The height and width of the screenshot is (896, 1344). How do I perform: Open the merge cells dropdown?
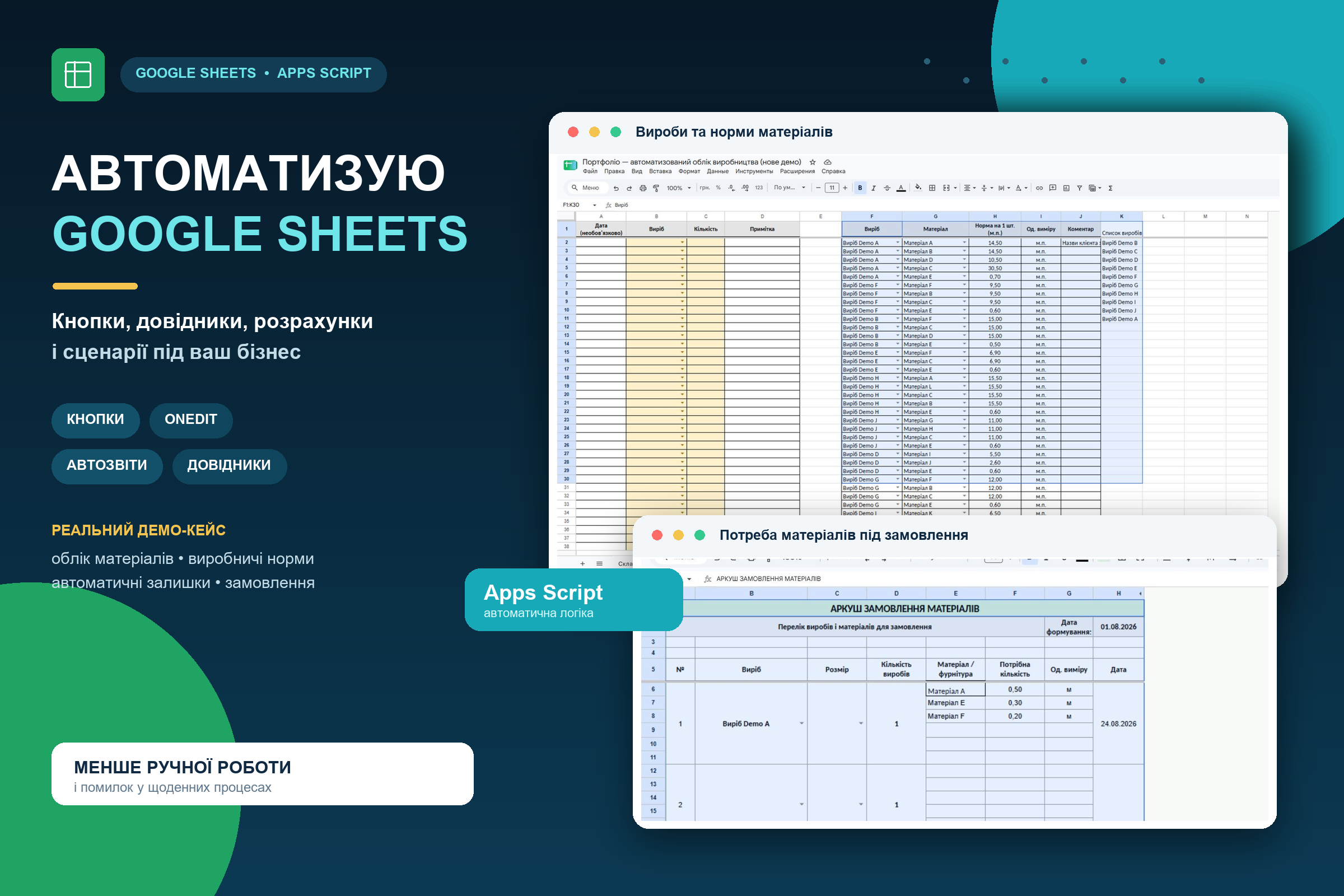point(949,188)
